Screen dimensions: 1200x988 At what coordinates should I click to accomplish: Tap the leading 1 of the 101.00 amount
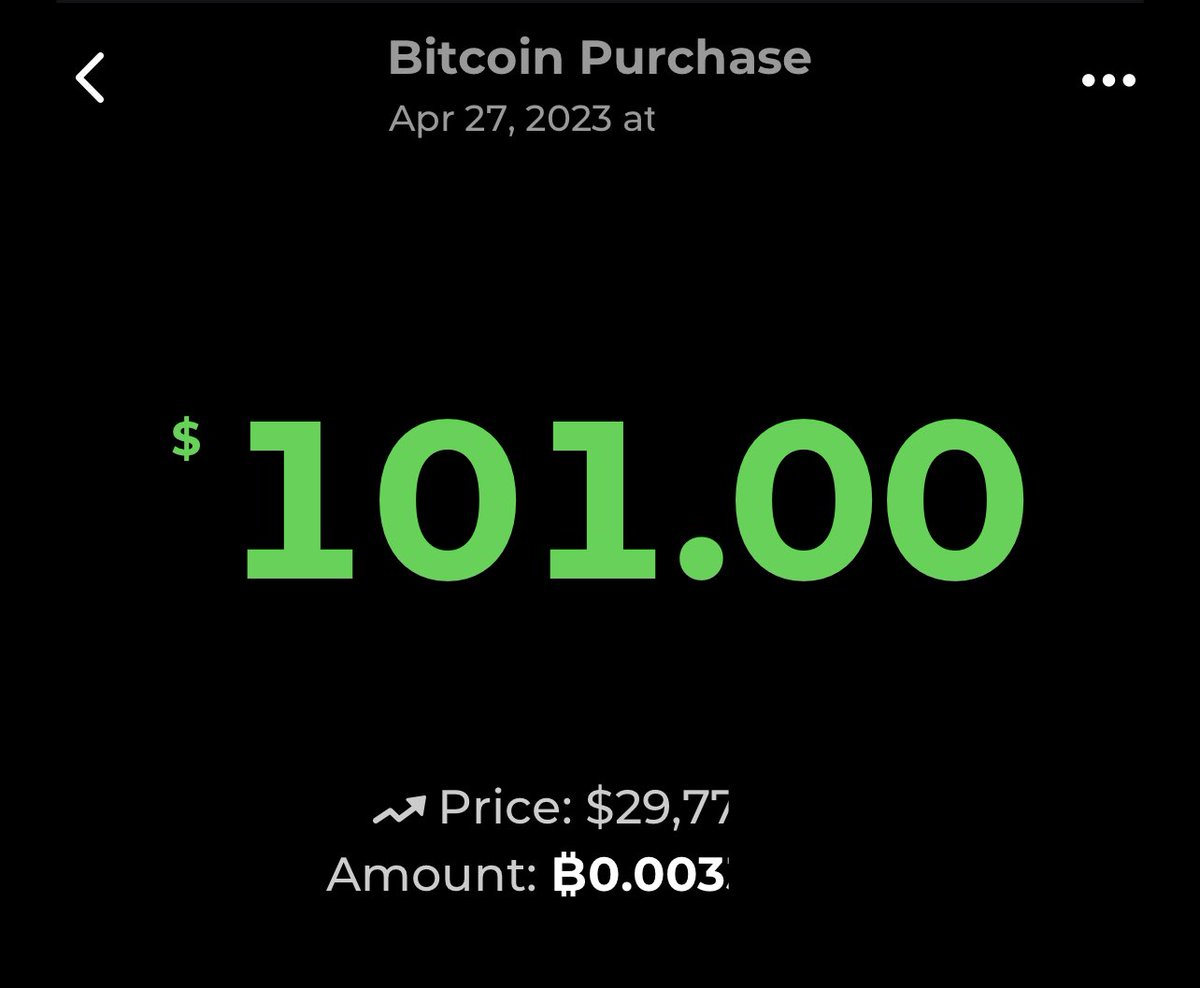pos(299,499)
